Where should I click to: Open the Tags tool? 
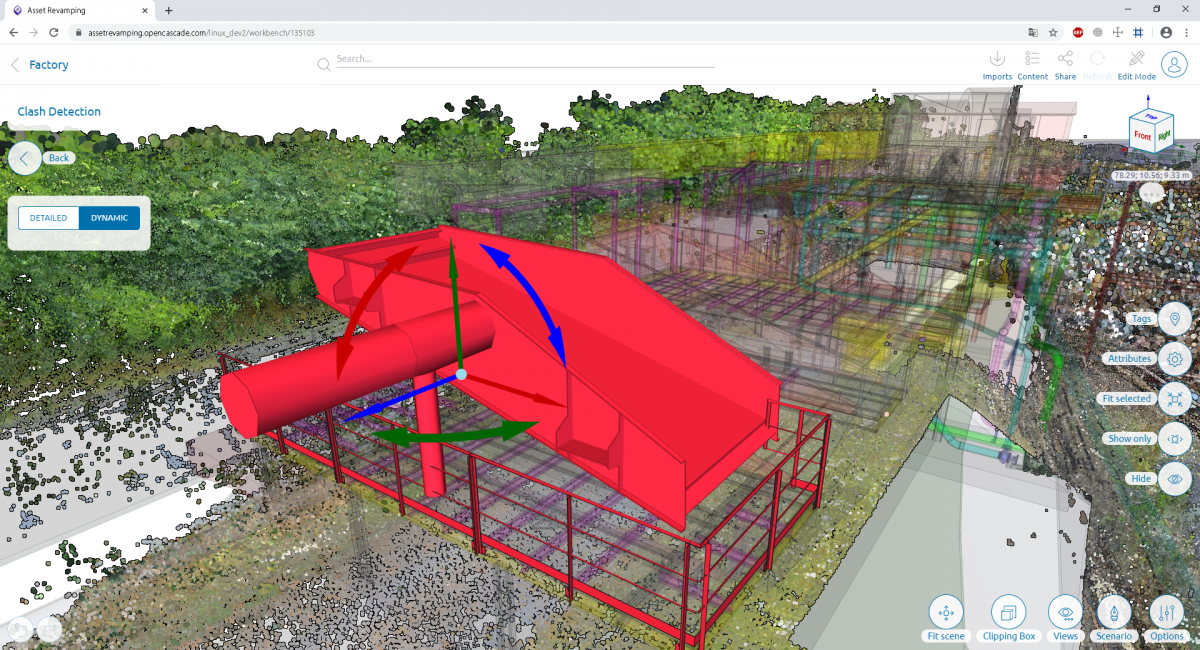coord(1174,319)
